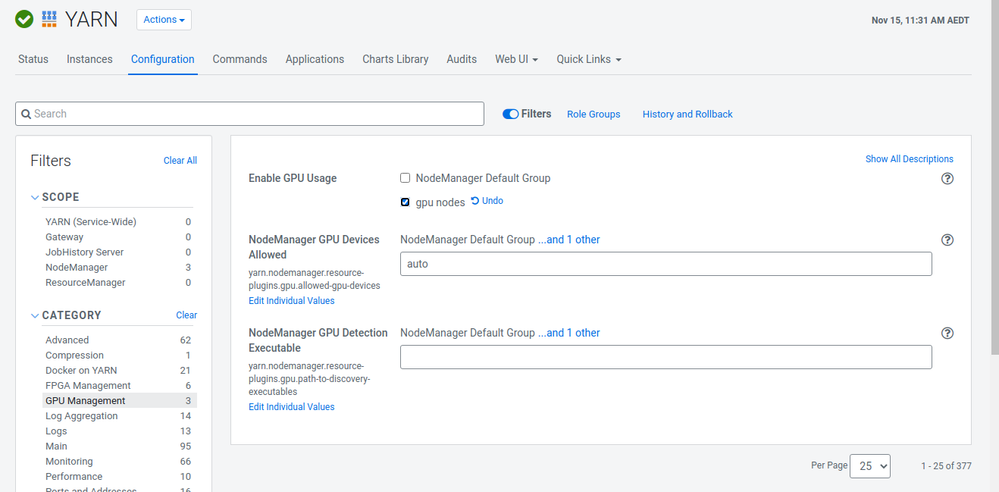999x492 pixels.
Task: Switch off the Filters toggle
Action: coord(510,114)
